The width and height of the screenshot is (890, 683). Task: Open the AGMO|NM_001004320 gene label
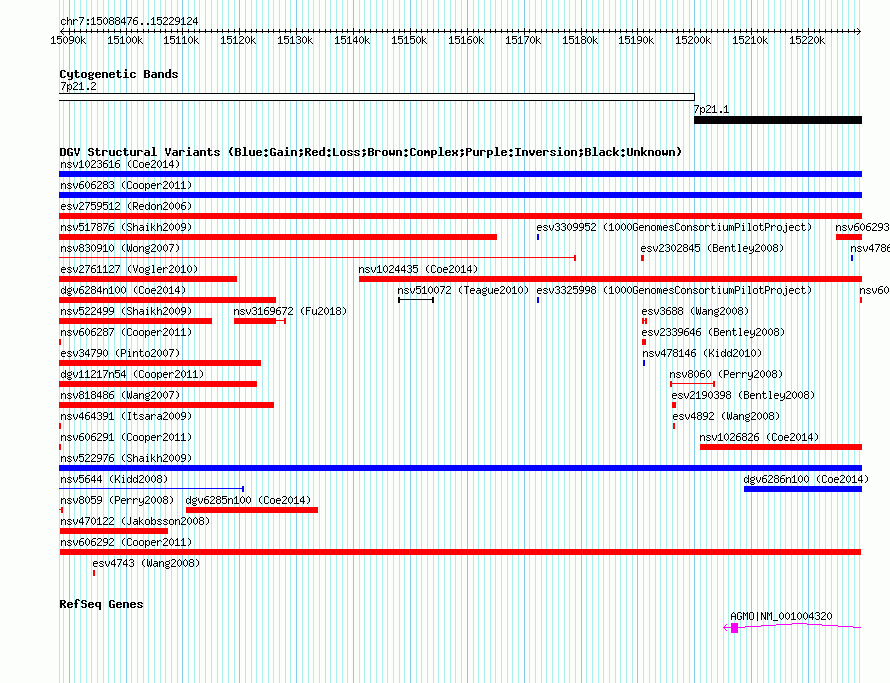[781, 616]
